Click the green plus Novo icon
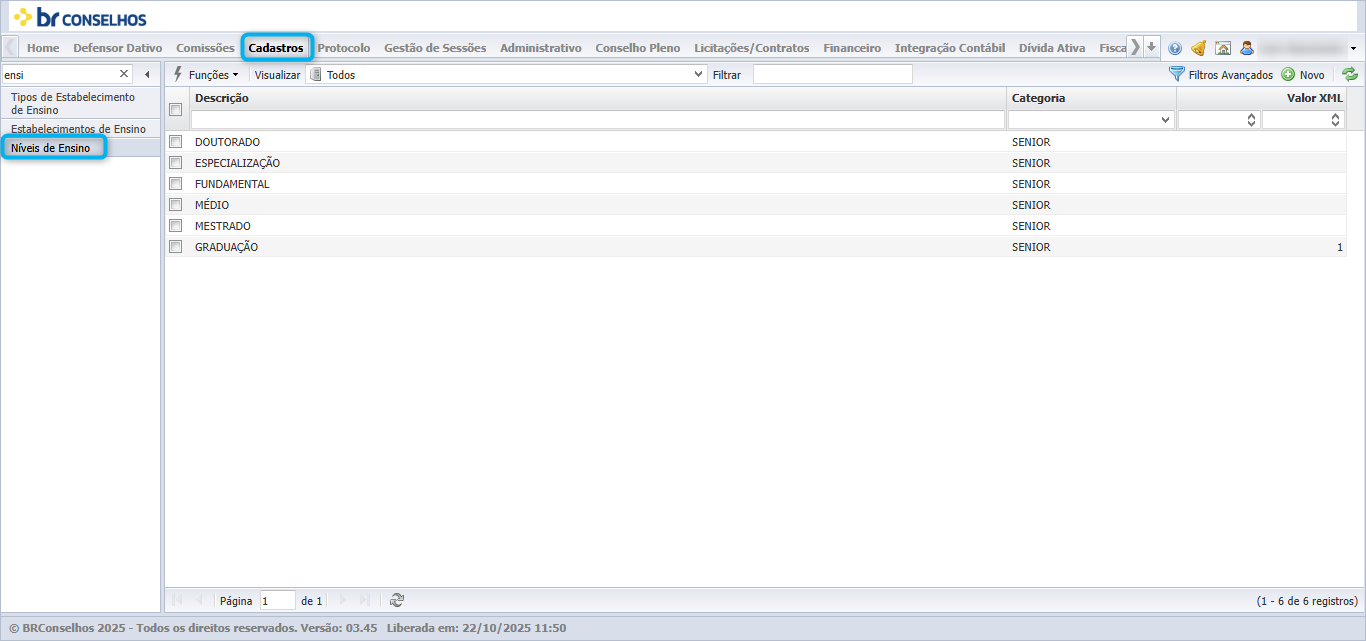Viewport: 1366px width, 641px height. (x=1288, y=75)
